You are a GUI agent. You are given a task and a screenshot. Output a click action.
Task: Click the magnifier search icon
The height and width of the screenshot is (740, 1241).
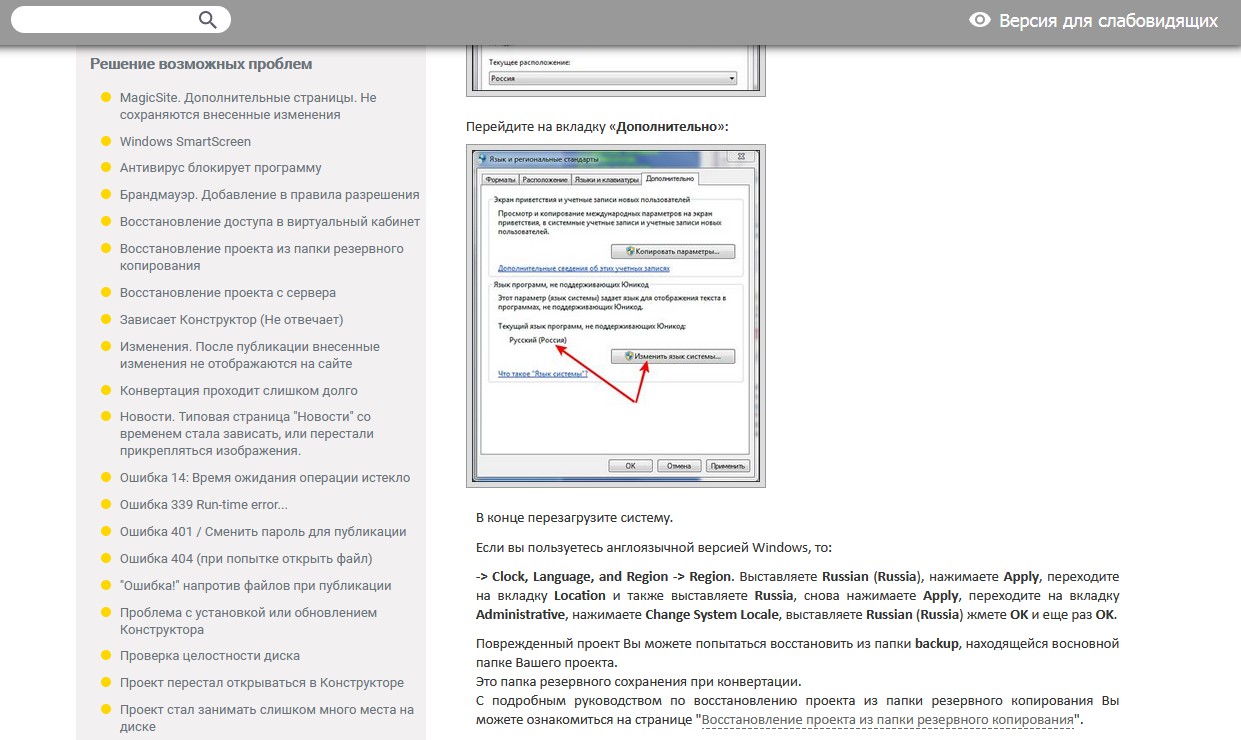click(x=208, y=20)
